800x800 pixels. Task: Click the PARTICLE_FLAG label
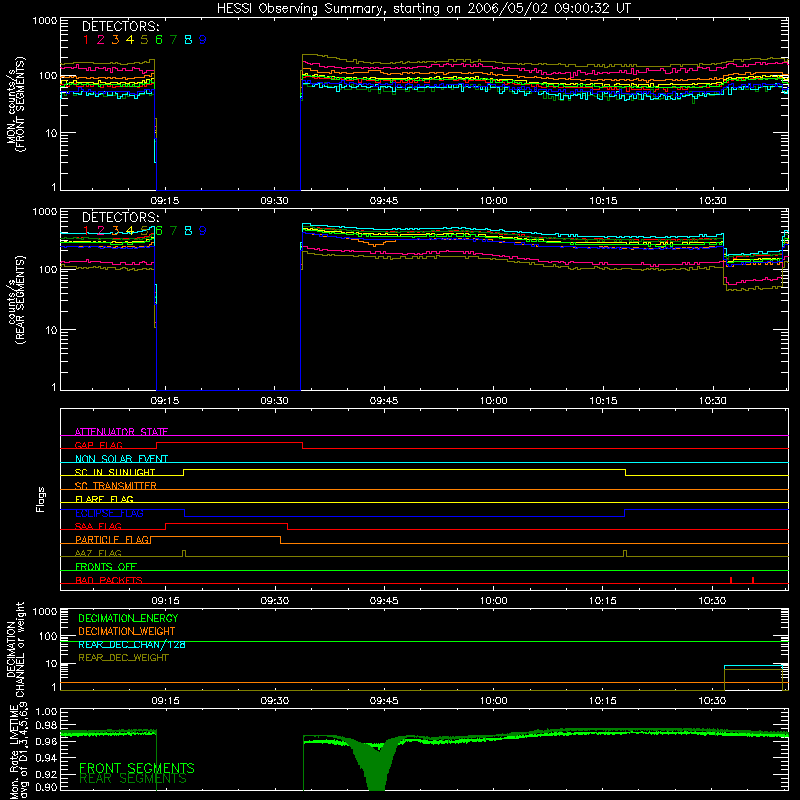pos(112,539)
